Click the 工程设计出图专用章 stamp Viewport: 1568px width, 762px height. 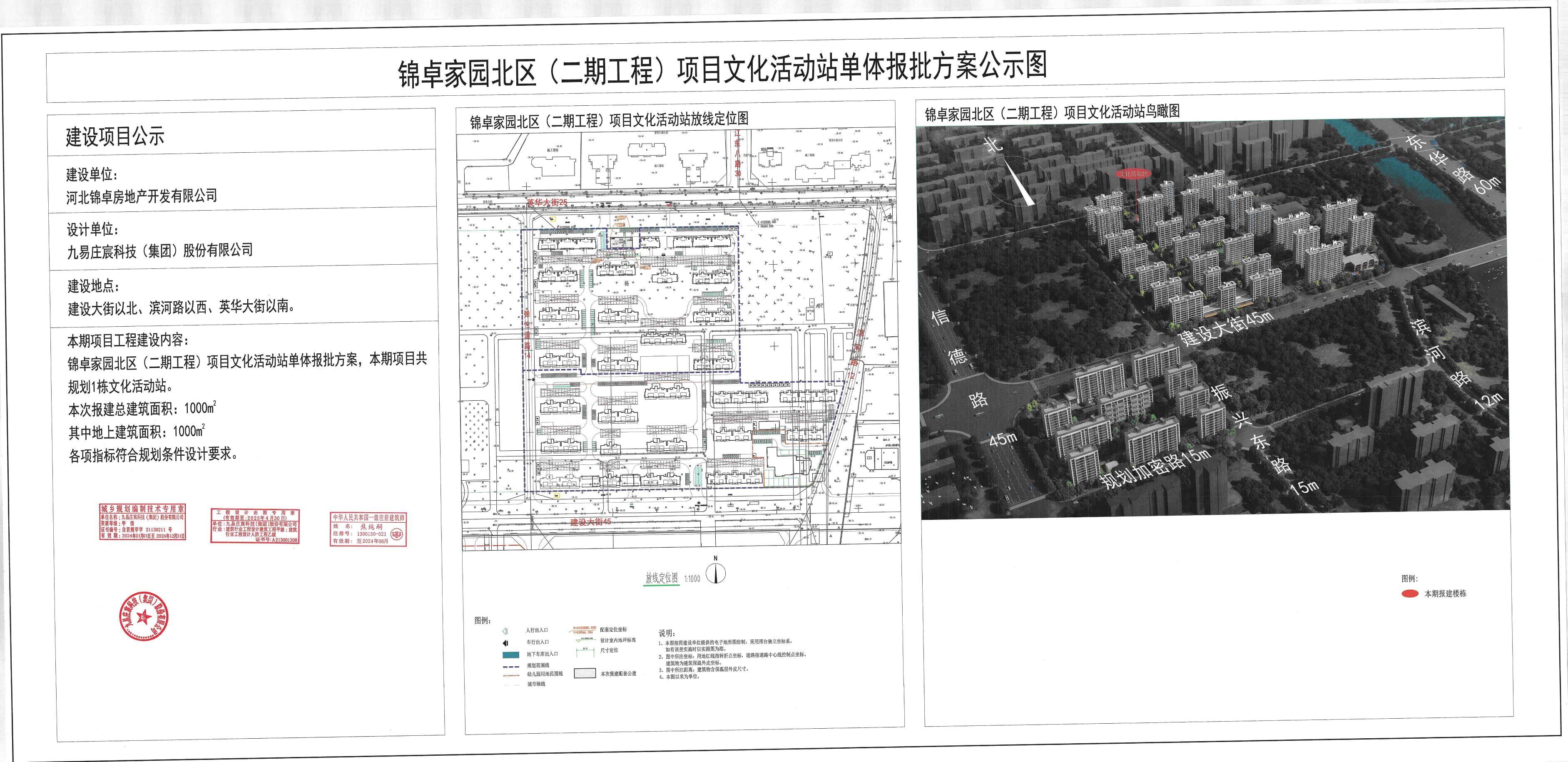pyautogui.click(x=254, y=526)
